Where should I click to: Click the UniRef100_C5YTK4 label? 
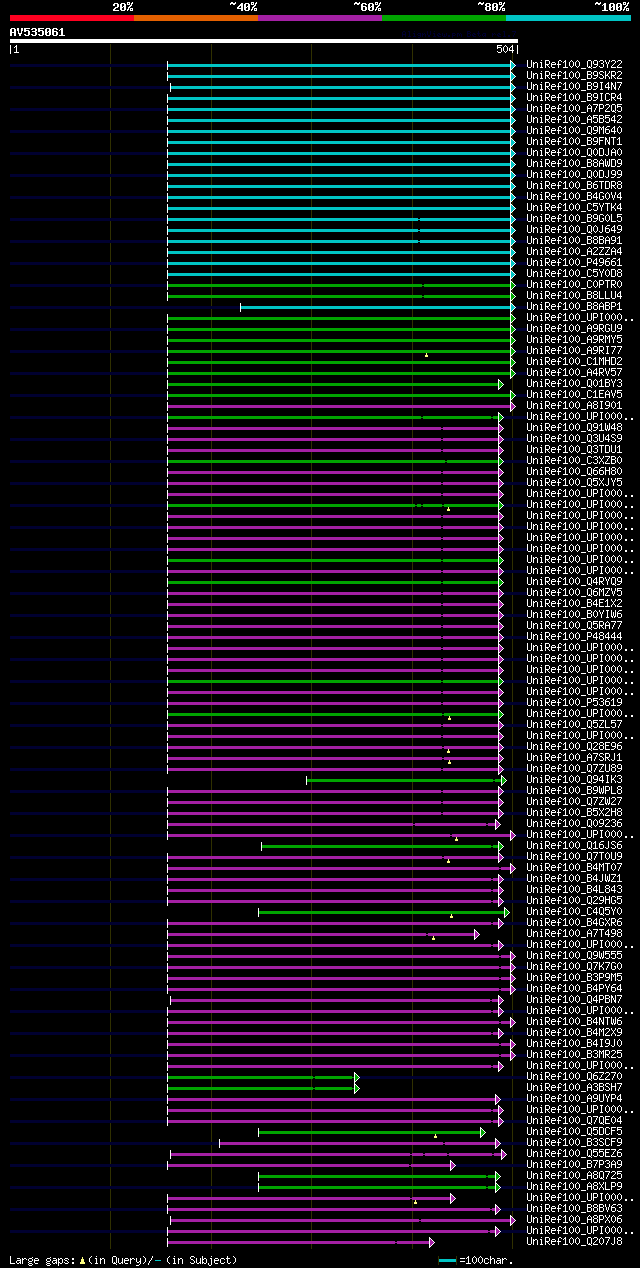click(x=574, y=207)
